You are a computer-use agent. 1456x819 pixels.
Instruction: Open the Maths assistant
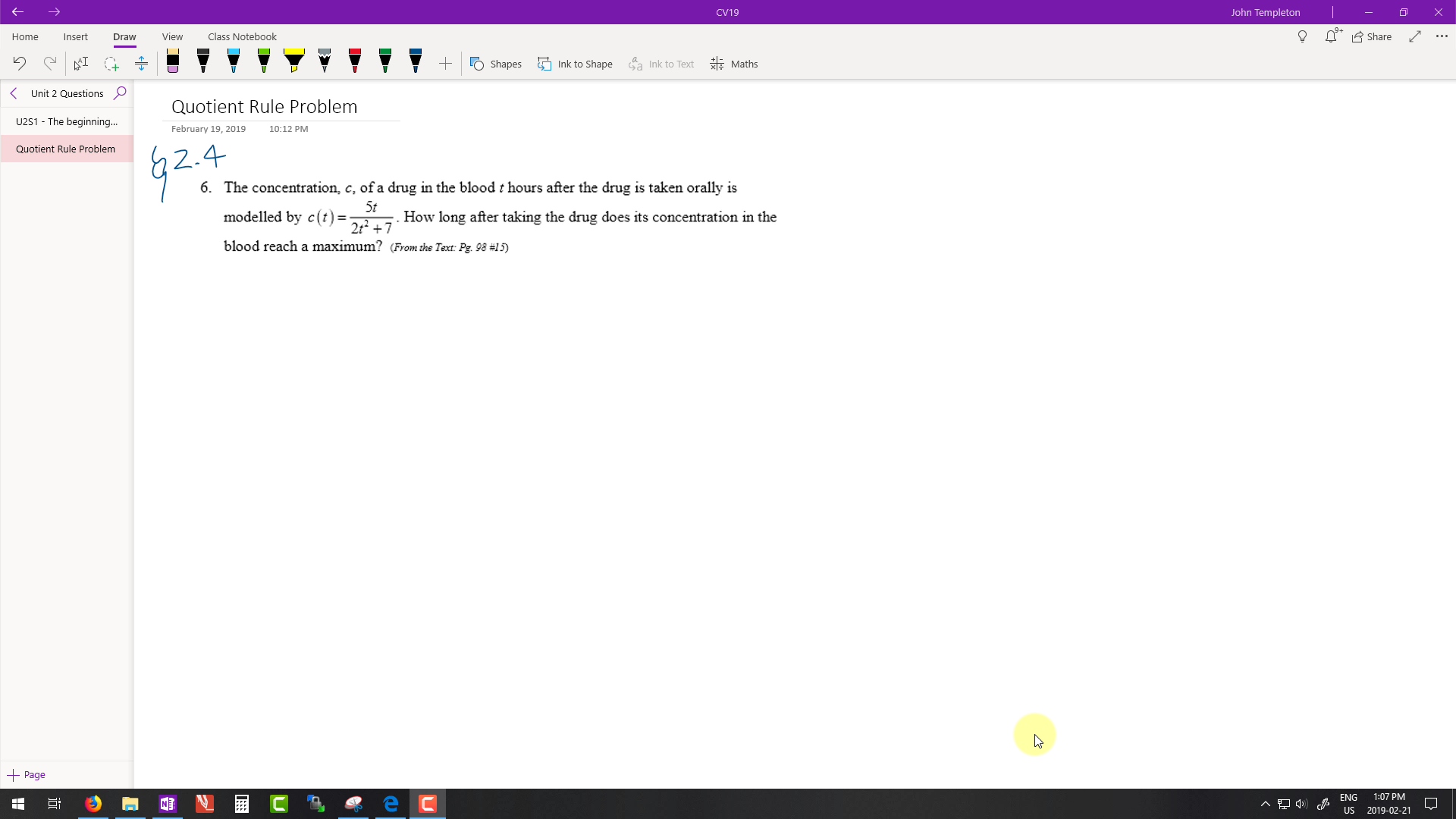point(734,64)
